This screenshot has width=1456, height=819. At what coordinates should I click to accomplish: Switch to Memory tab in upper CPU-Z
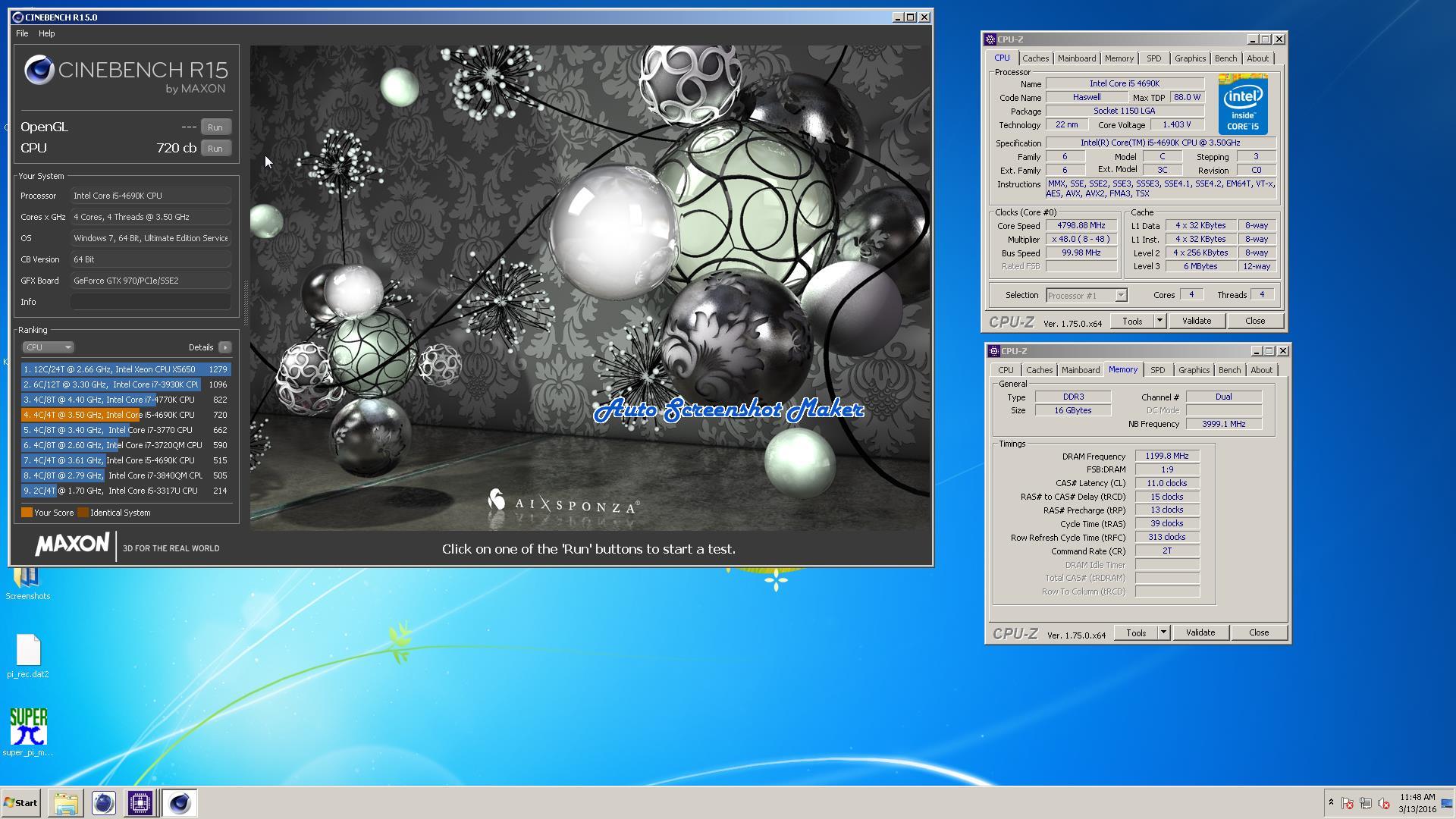coord(1119,58)
